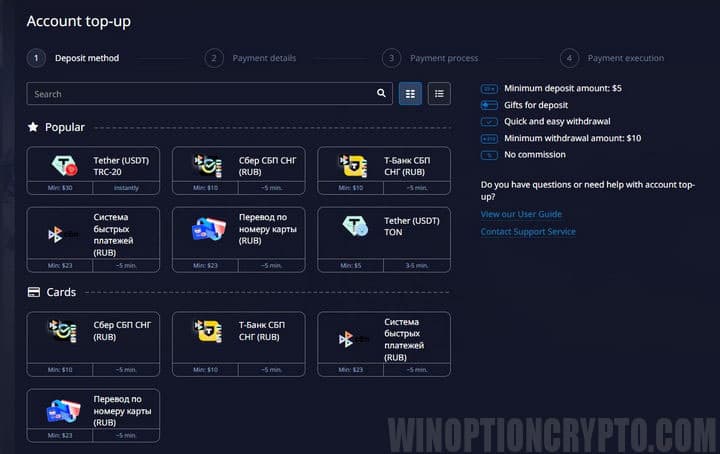Choose Т-Банк СБП СНГ icon in Cards section
The width and height of the screenshot is (720, 454).
pyautogui.click(x=209, y=331)
